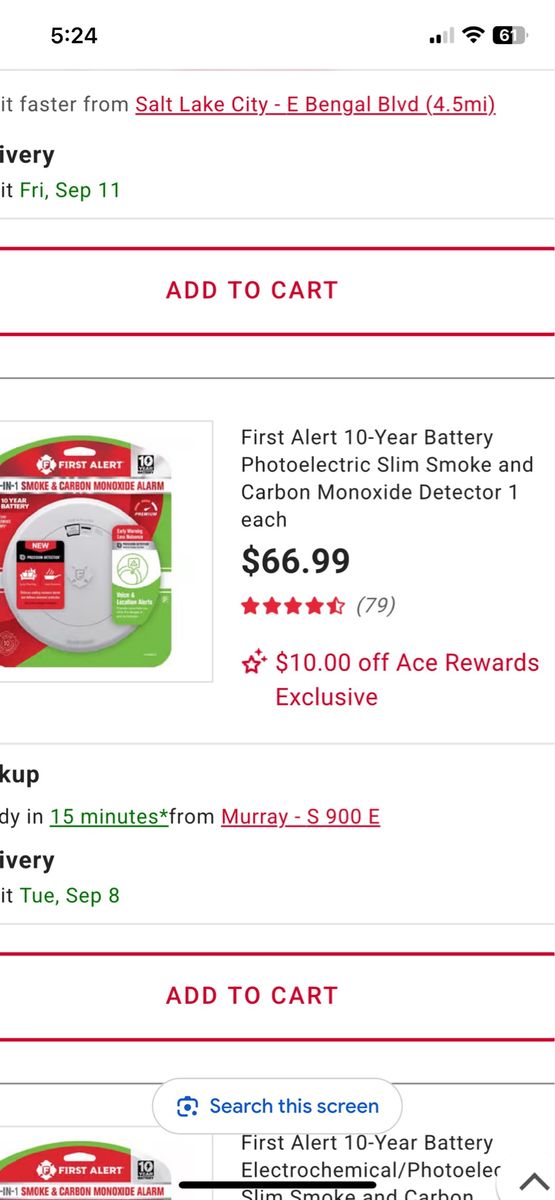
Task: Tap the battery indicator showing 61
Action: pos(509,36)
